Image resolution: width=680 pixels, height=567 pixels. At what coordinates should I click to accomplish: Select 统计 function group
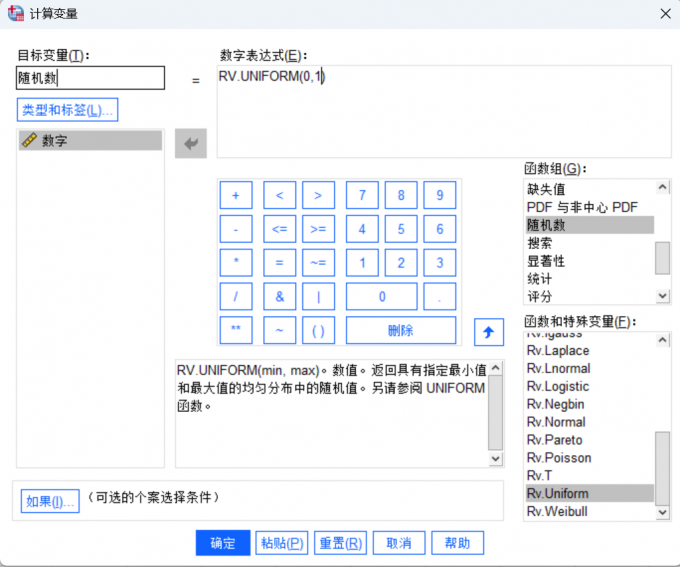pyautogui.click(x=589, y=279)
